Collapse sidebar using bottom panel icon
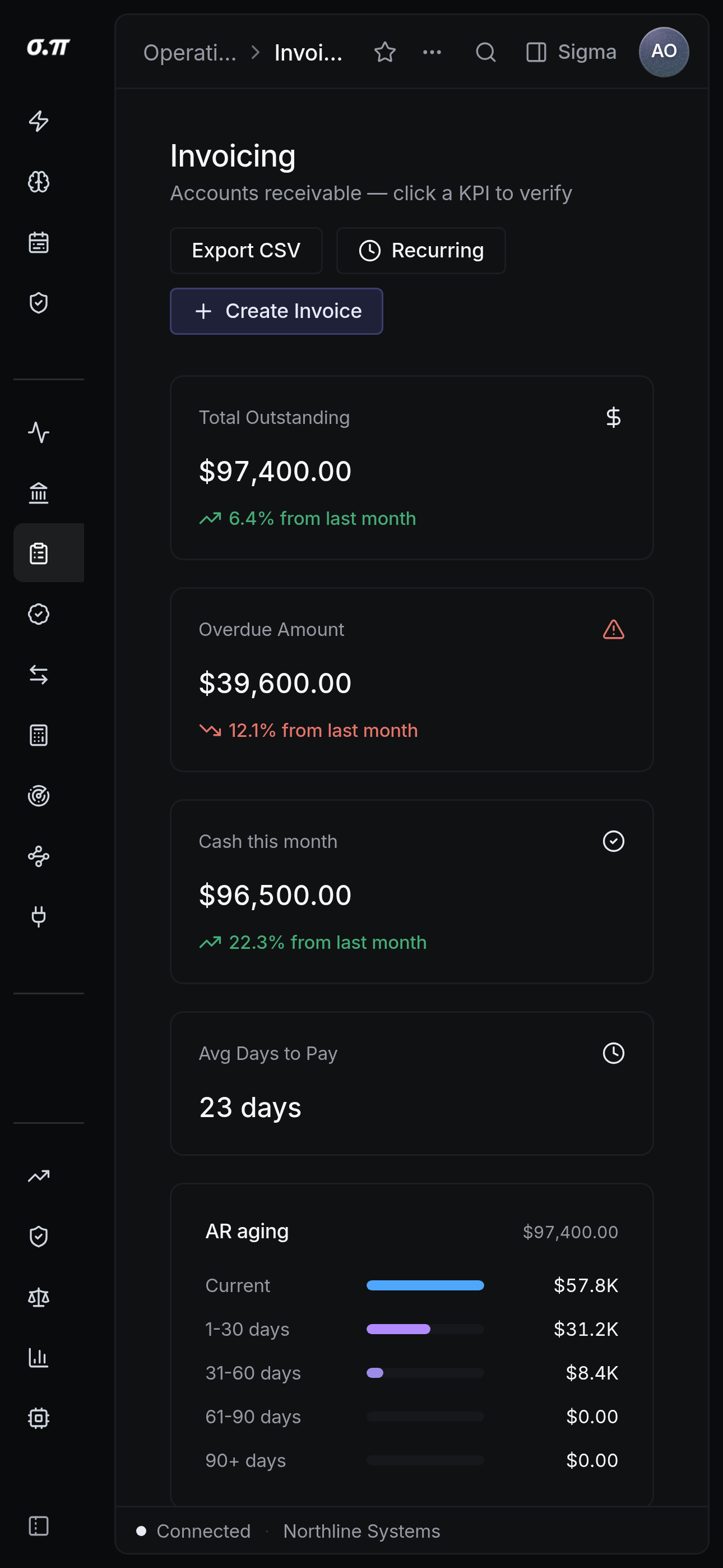 (x=39, y=1525)
